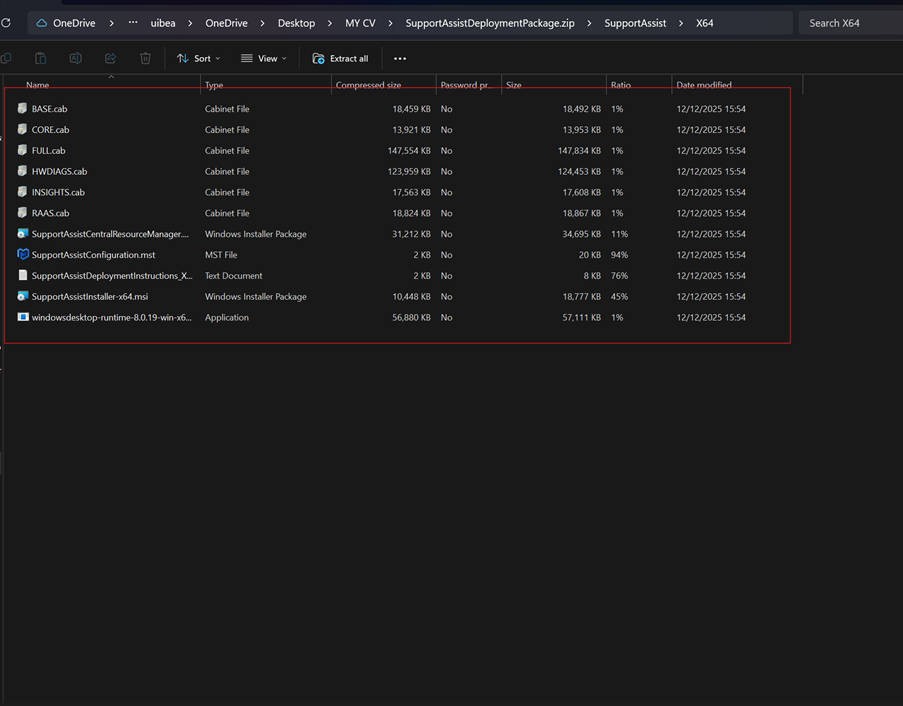
Task: Open the View options dropdown
Action: coord(263,58)
